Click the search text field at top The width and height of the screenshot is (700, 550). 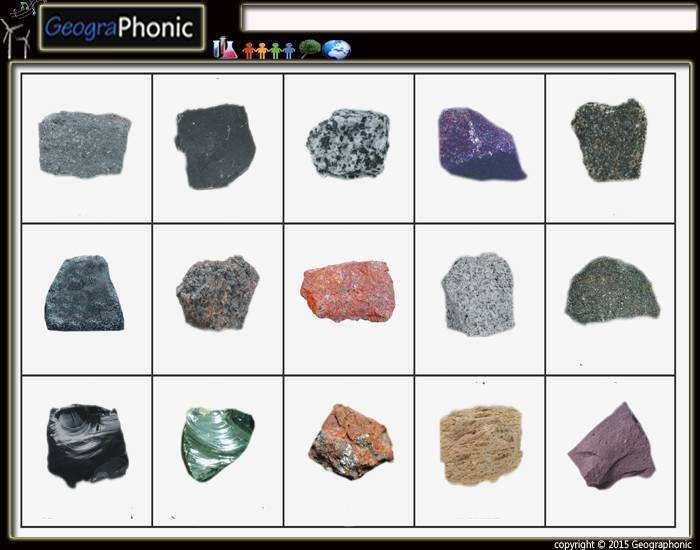pos(469,19)
